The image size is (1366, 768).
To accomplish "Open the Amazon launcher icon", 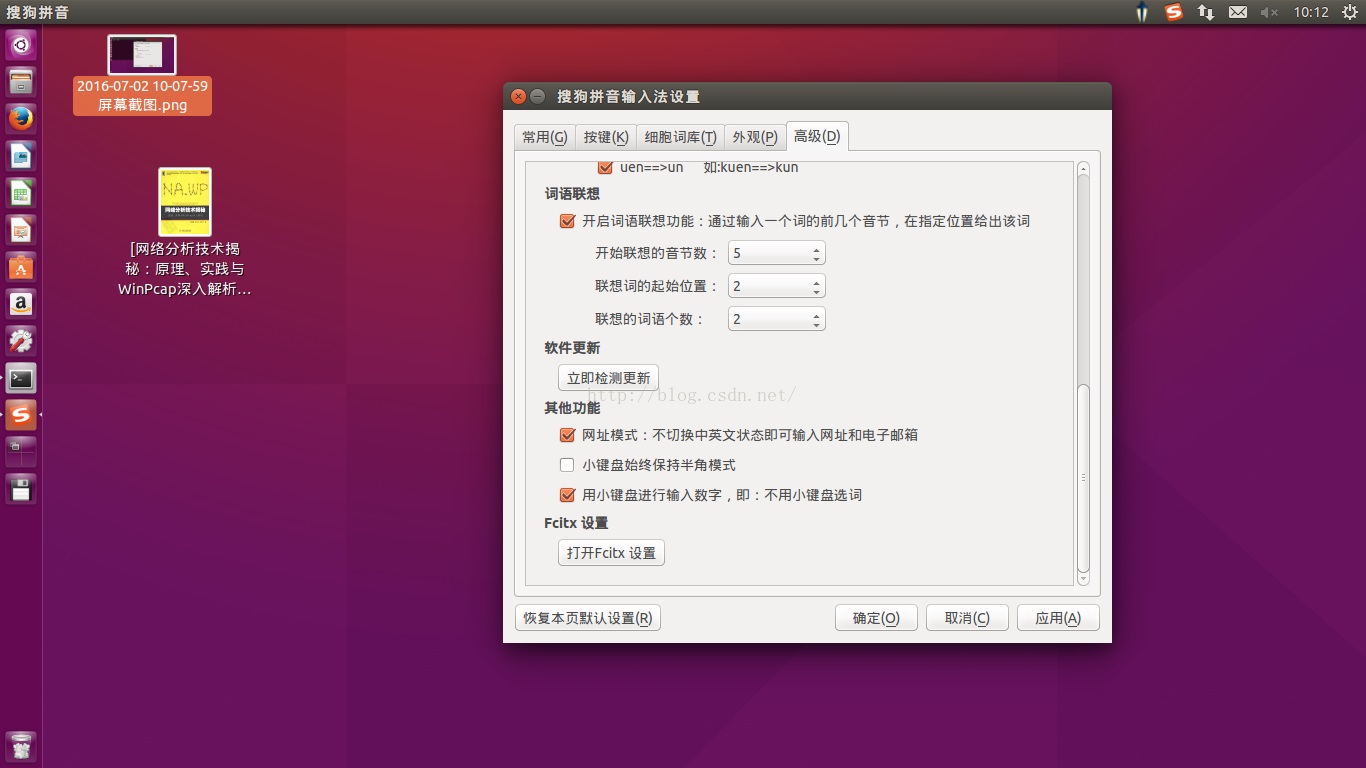I will pos(21,303).
